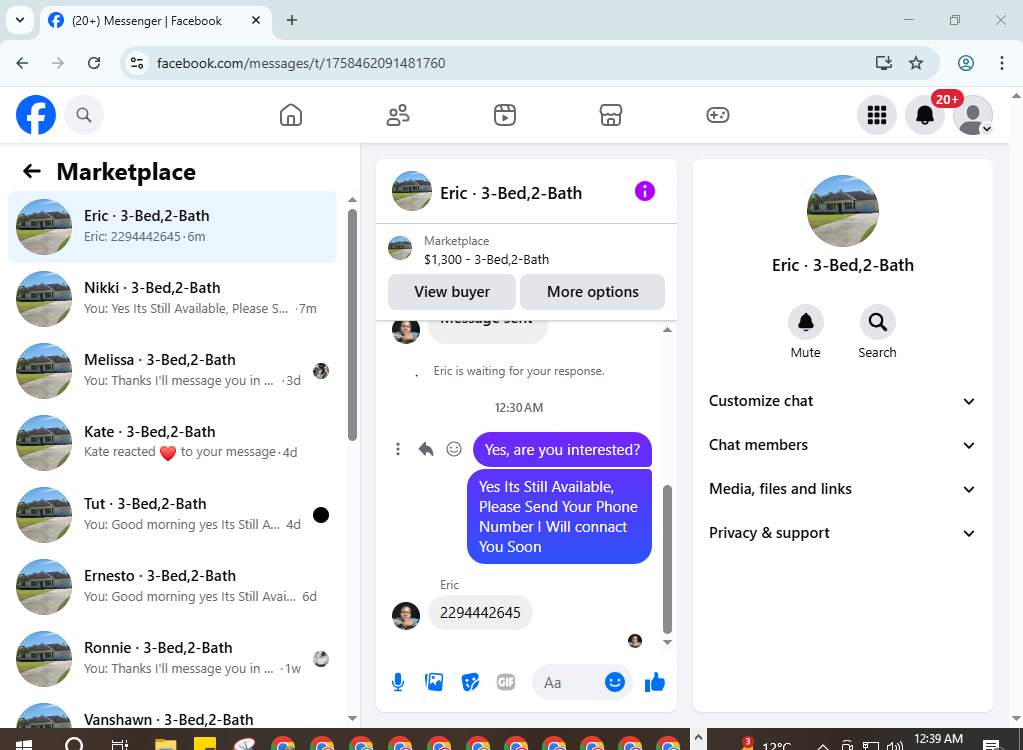The height and width of the screenshot is (750, 1023).
Task: Open a new browser tab
Action: (x=292, y=20)
